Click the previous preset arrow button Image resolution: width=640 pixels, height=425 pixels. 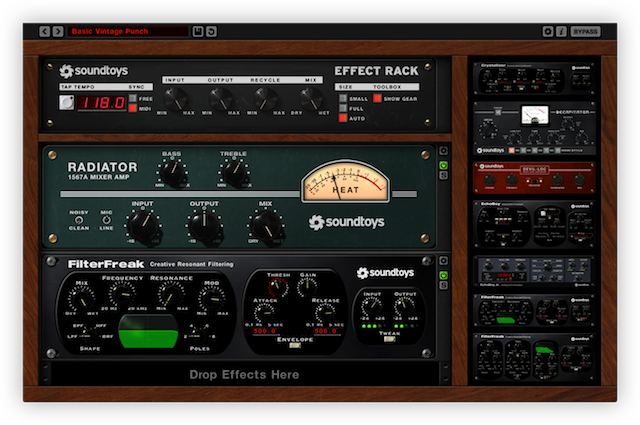(x=45, y=32)
